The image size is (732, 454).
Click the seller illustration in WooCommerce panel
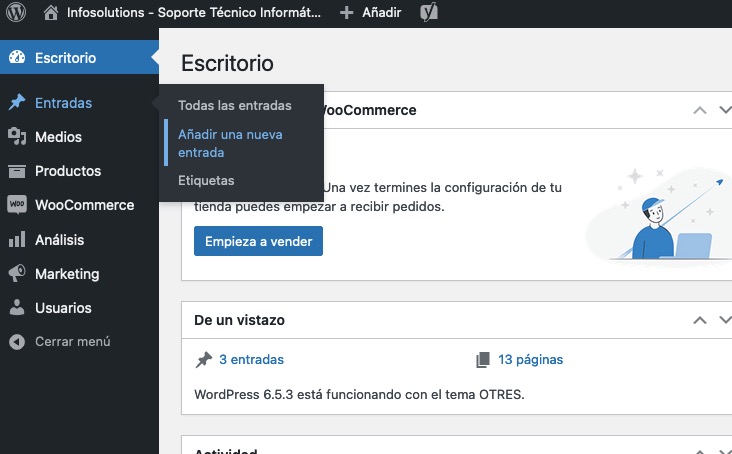pos(659,216)
